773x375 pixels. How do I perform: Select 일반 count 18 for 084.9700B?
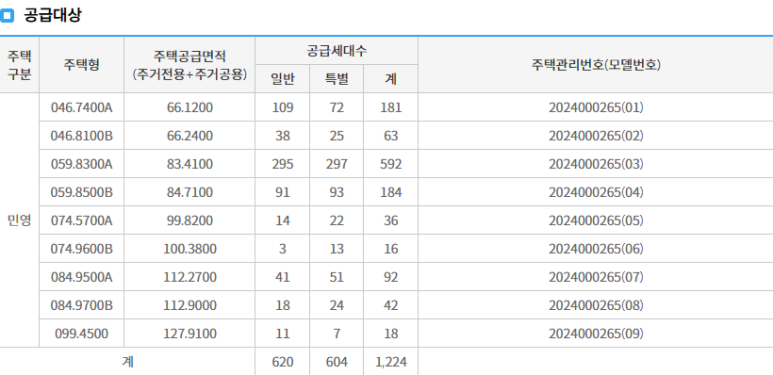coord(282,306)
